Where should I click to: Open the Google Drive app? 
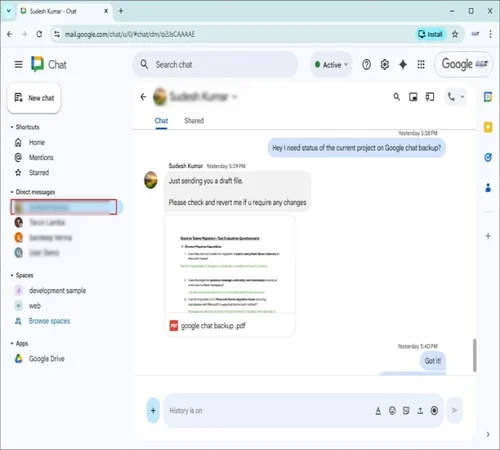pyautogui.click(x=46, y=359)
